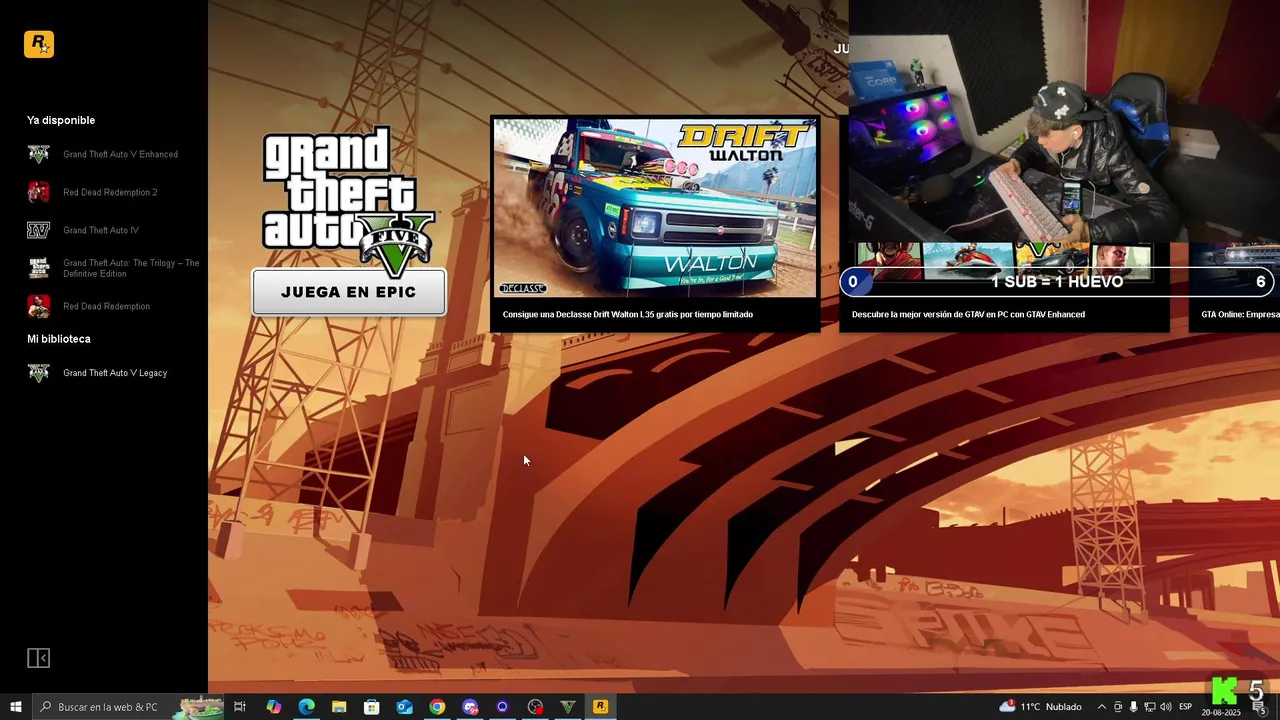
Task: Click the 1 SUB = 1 HUEVO progress bar
Action: [x=1057, y=282]
